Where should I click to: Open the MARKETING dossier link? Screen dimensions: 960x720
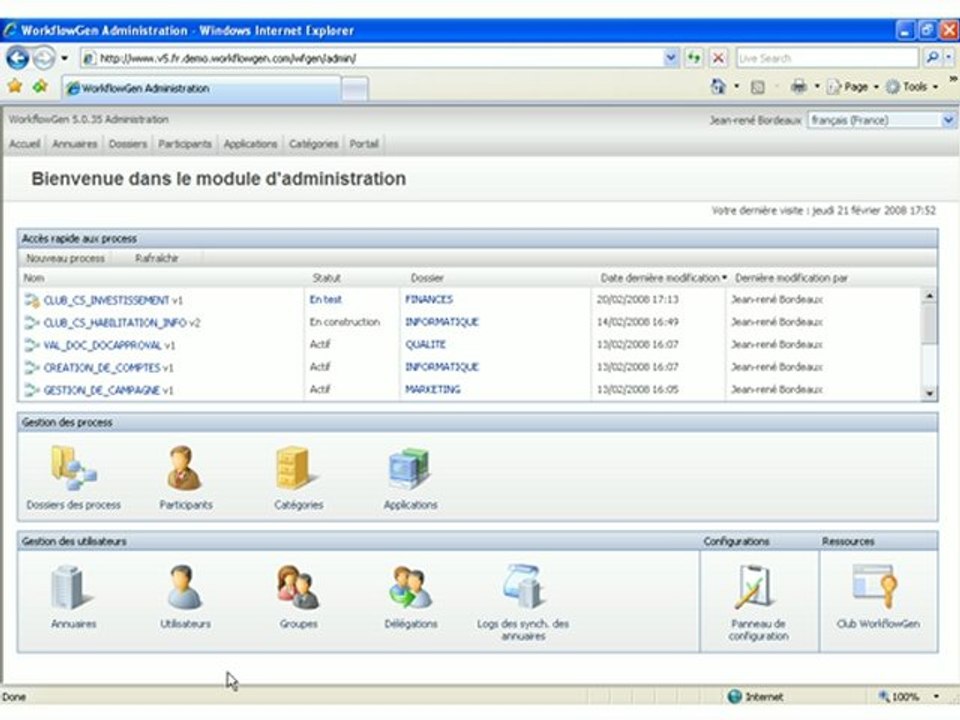click(x=432, y=389)
